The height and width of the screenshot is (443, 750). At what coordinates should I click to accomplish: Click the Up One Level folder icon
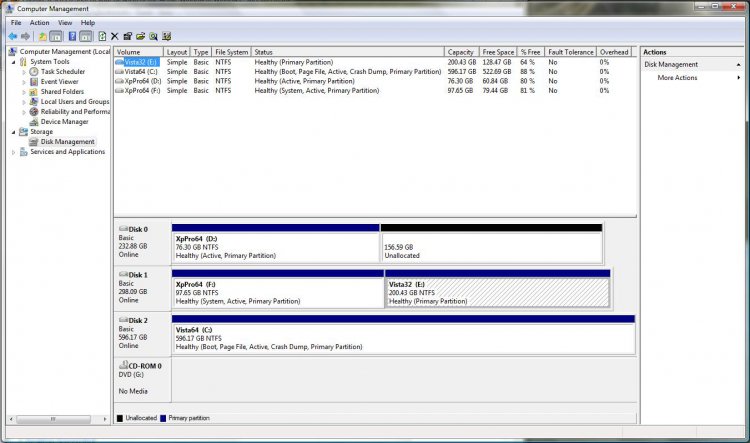tap(43, 36)
